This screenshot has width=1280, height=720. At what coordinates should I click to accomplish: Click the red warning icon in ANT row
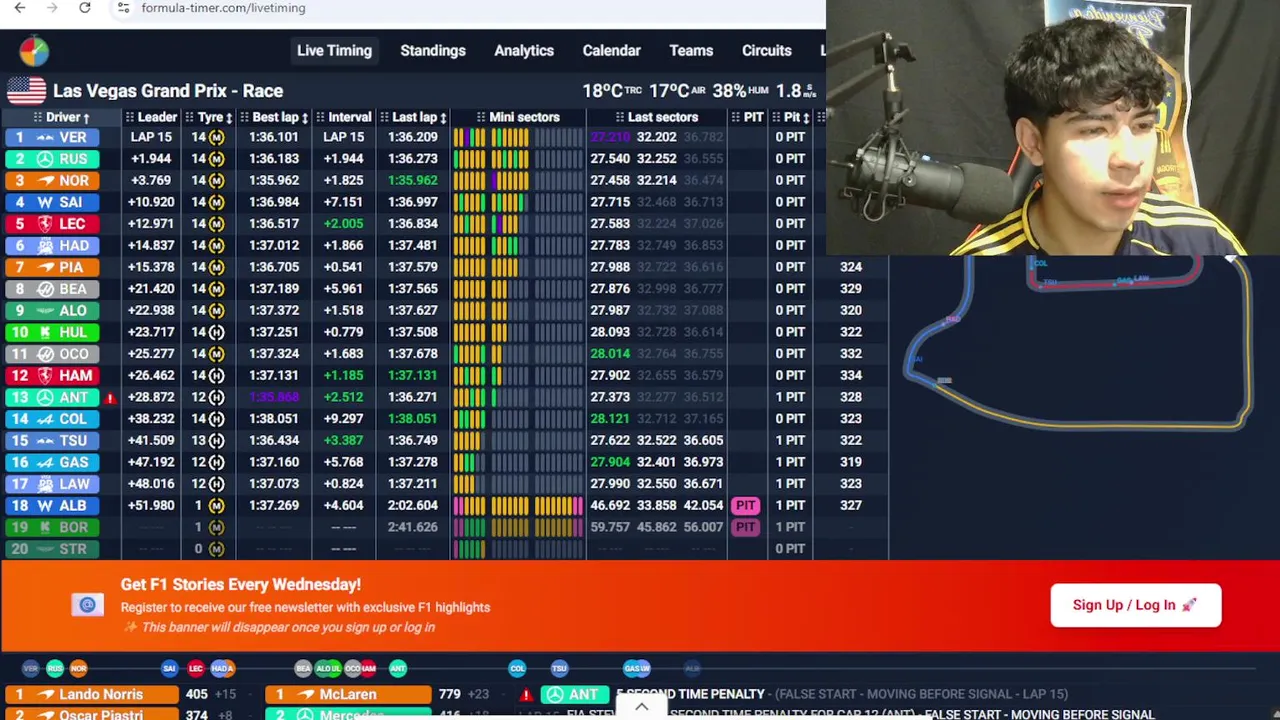click(x=110, y=397)
